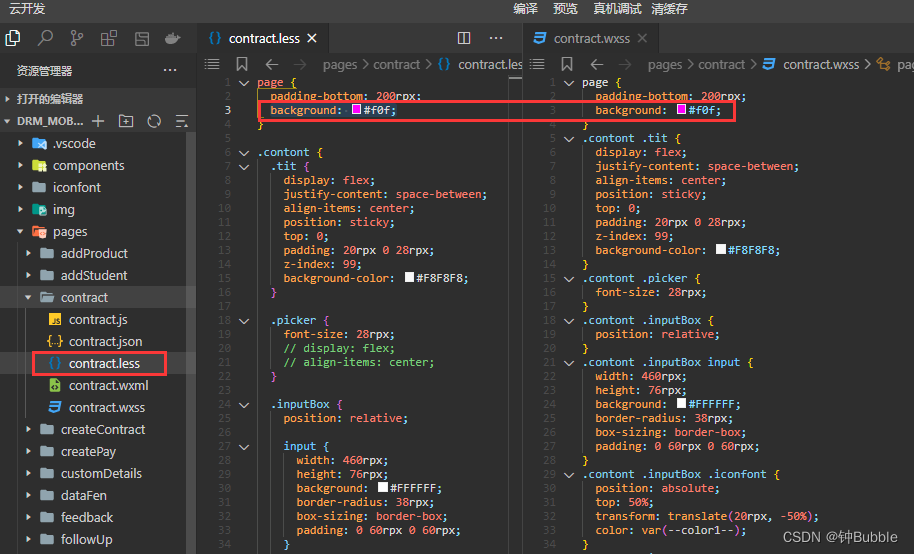Open the Docker whale icon
Screen dimensions: 914x554
173,38
